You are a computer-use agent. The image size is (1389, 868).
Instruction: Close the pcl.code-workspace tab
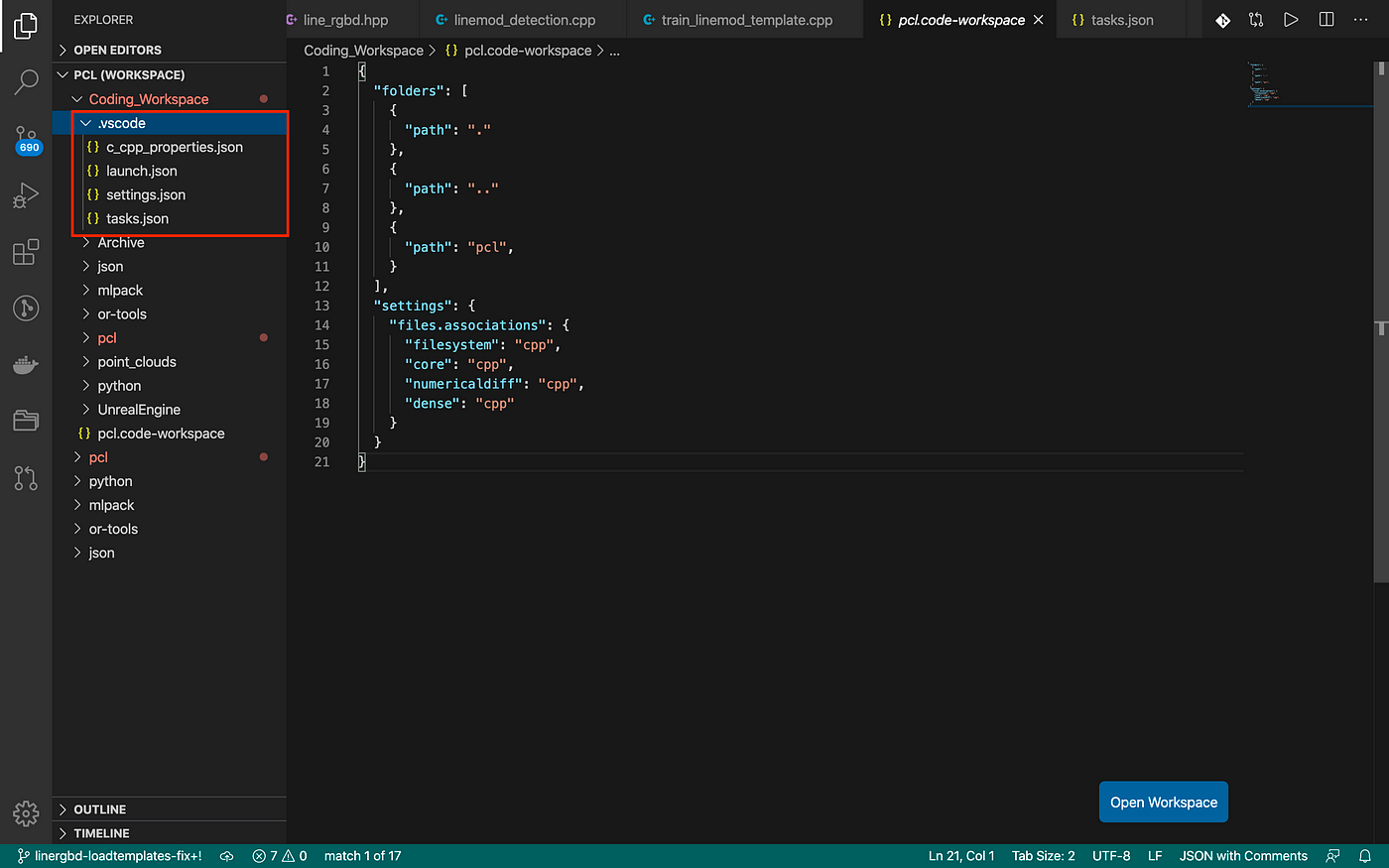1039,20
